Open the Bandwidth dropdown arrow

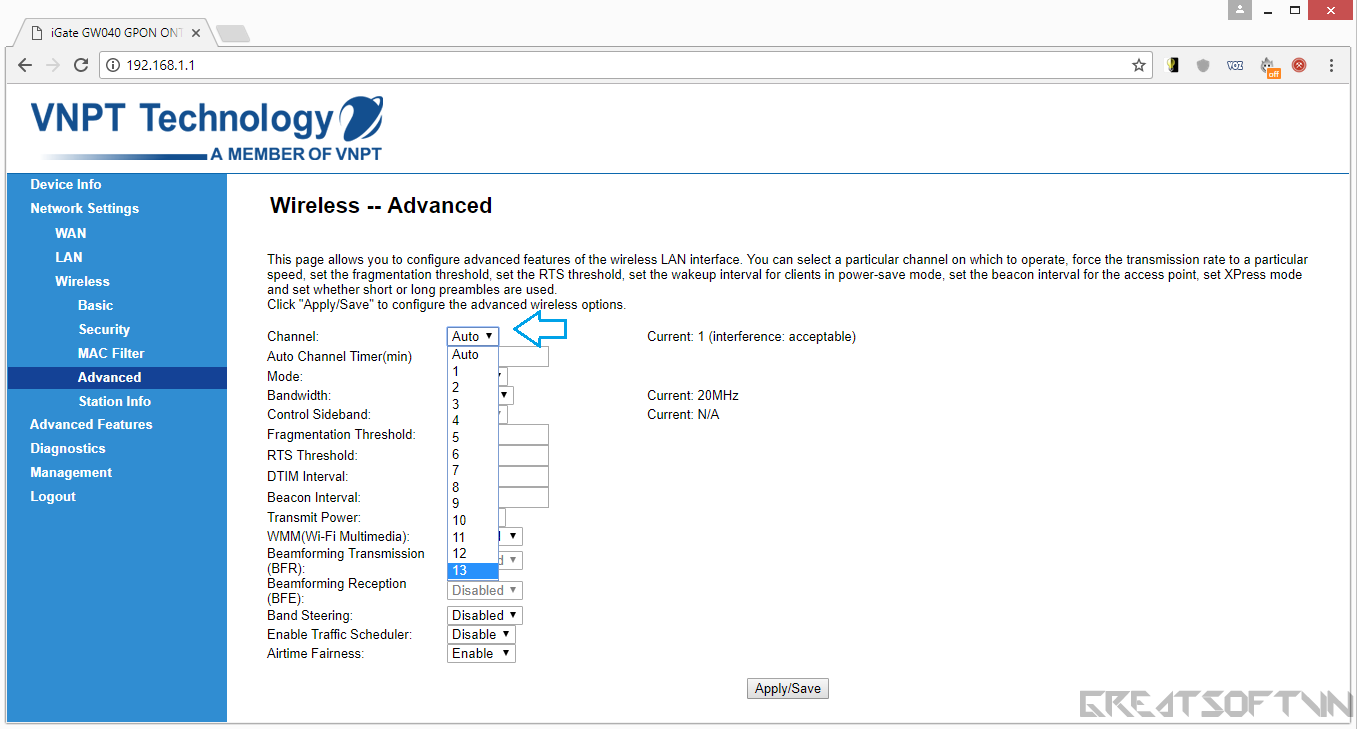pyautogui.click(x=506, y=396)
